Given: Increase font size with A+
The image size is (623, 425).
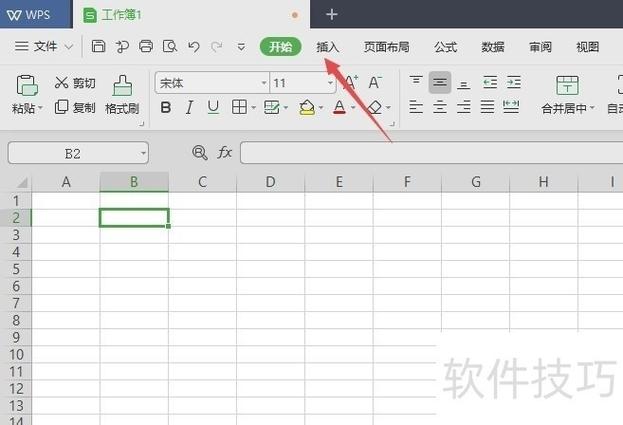Looking at the screenshot, I should click(x=350, y=83).
